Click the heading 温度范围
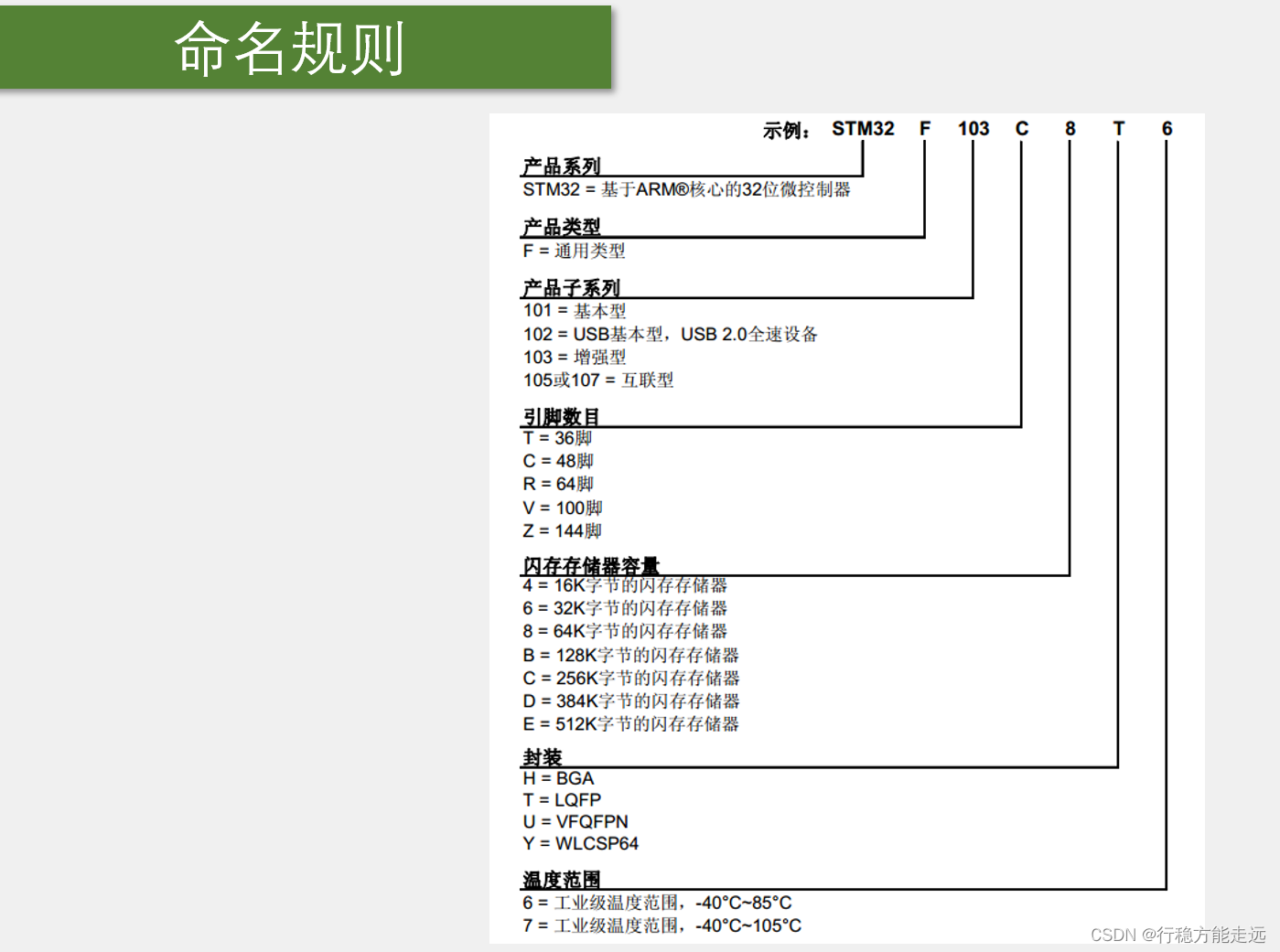This screenshot has width=1280, height=952. point(561,880)
